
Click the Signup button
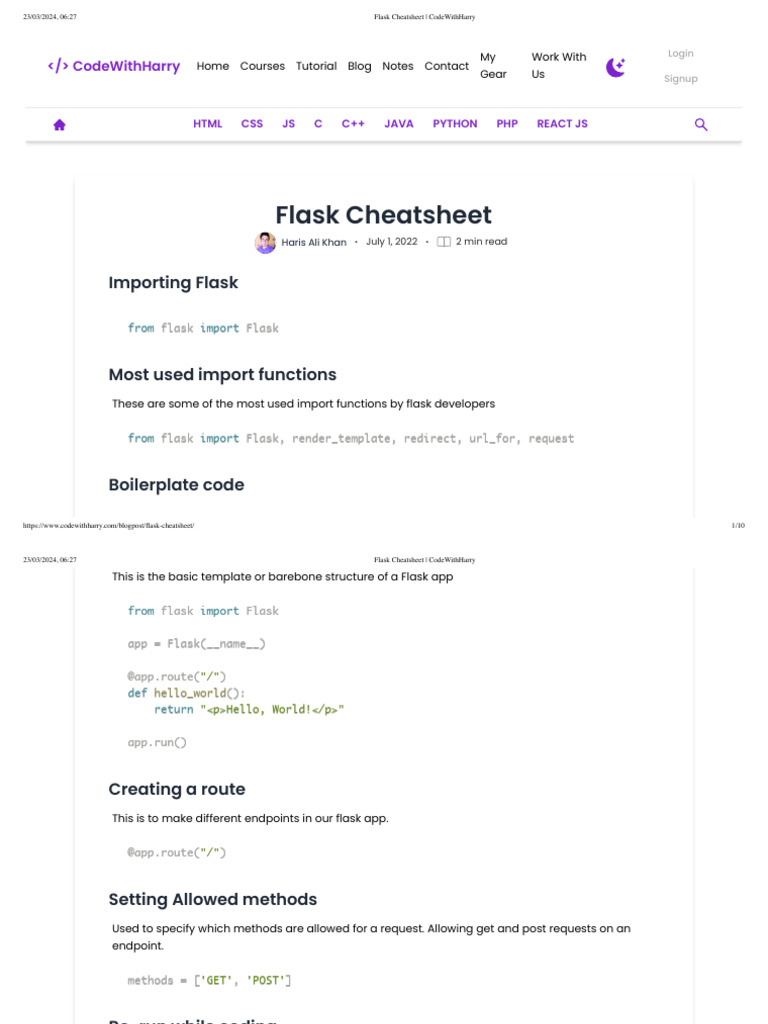coord(680,79)
